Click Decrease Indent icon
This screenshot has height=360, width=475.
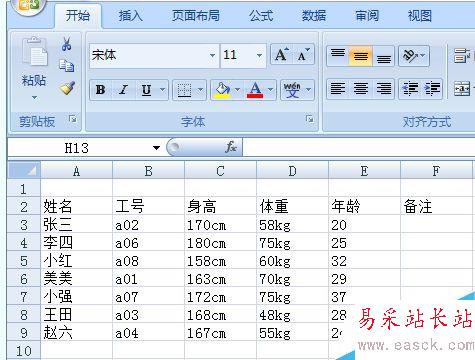coord(410,89)
